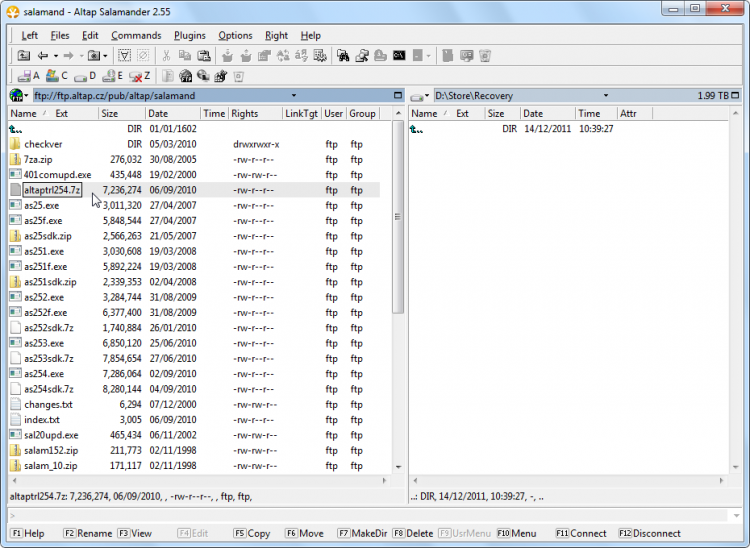Open left panel FTP drive change button
This screenshot has height=548, width=750.
coord(19,96)
